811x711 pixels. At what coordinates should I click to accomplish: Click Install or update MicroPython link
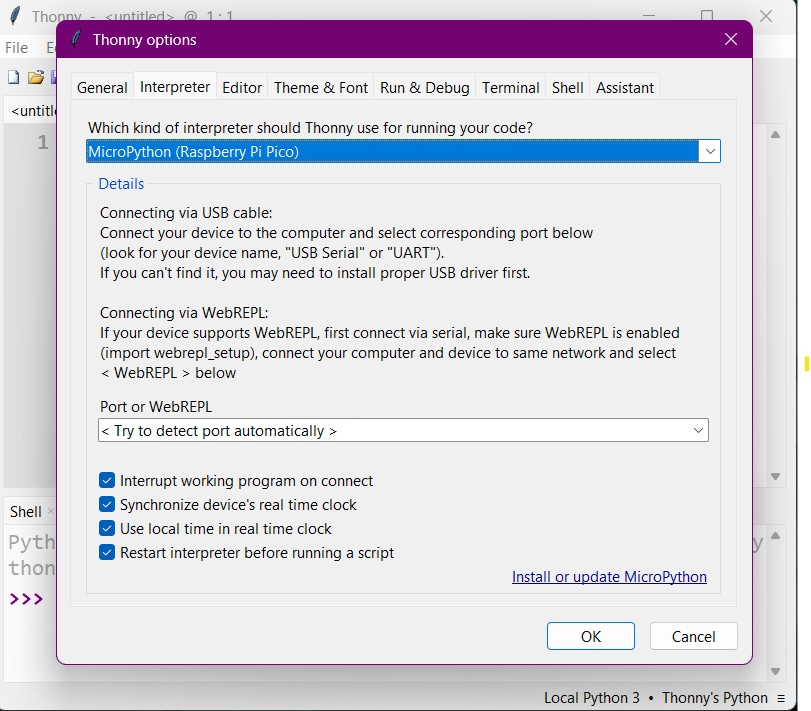point(609,577)
